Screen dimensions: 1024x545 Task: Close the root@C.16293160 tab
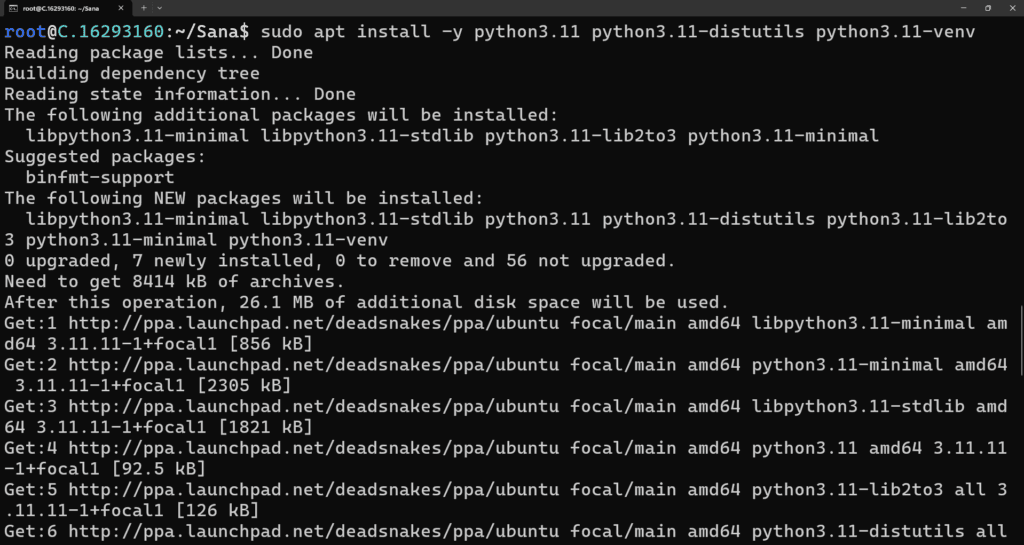click(122, 8)
